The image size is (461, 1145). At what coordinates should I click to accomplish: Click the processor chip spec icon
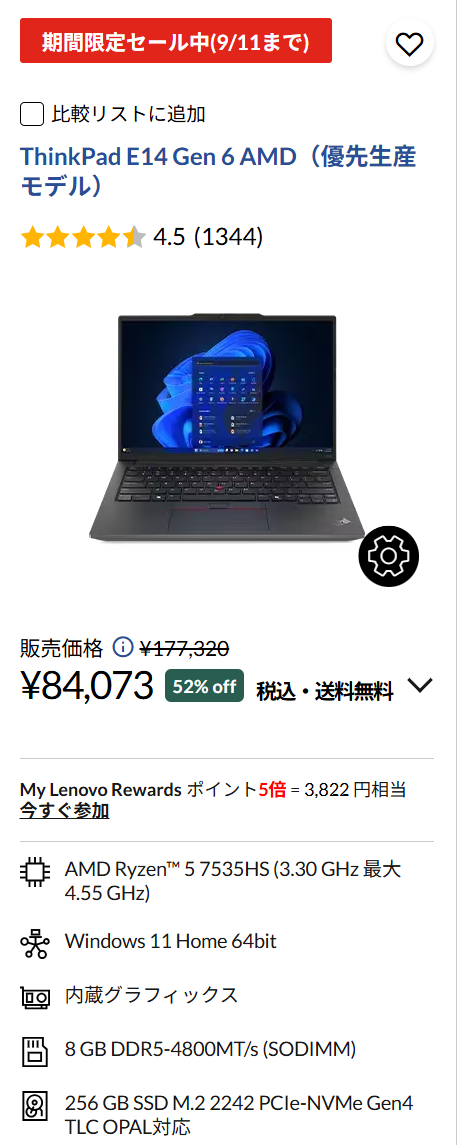click(35, 873)
